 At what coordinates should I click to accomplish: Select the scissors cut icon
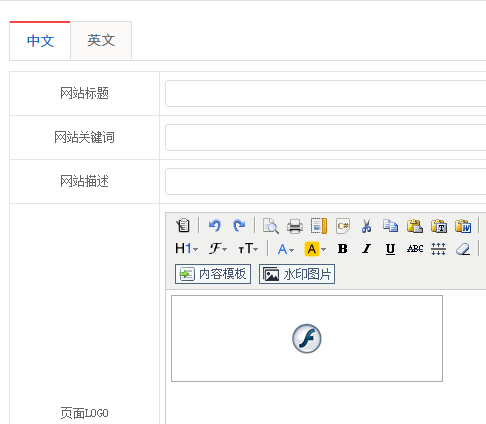click(366, 226)
